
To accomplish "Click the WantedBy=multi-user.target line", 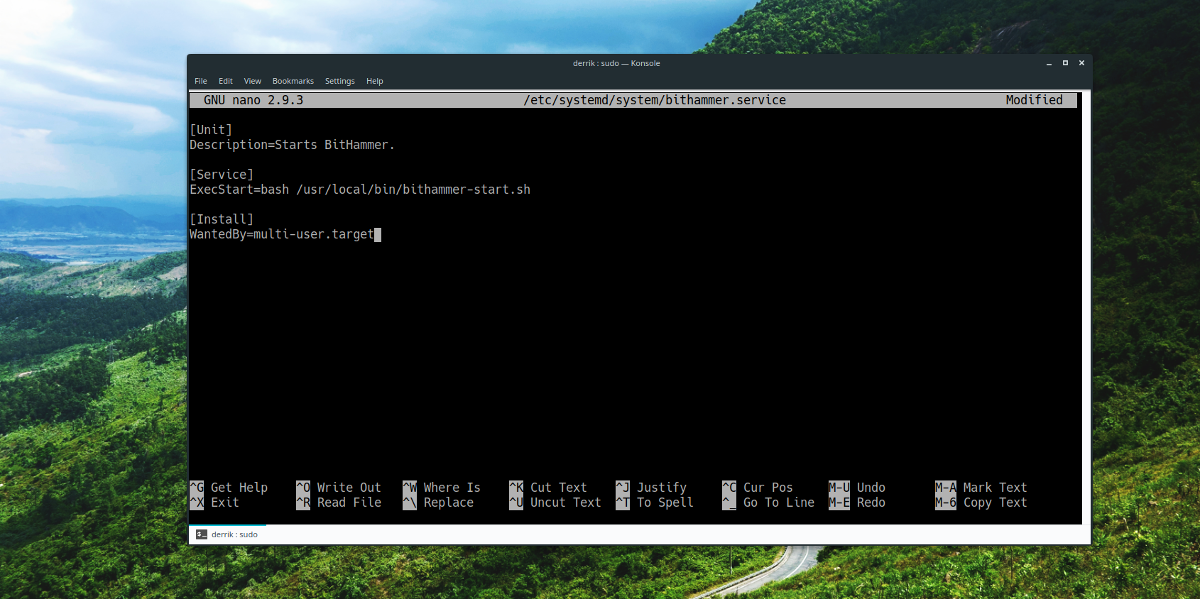I will [281, 234].
